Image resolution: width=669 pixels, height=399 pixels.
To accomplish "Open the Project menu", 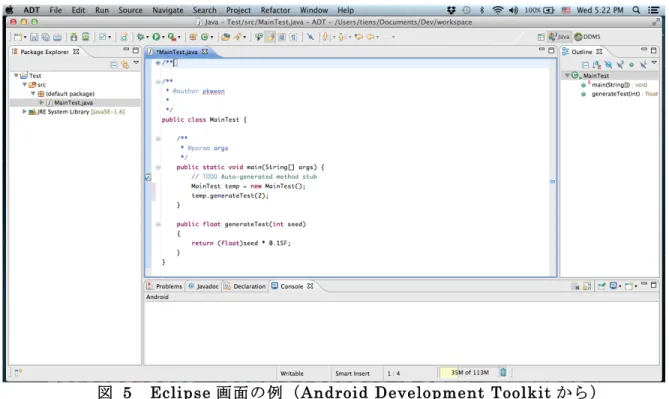I will pos(238,10).
